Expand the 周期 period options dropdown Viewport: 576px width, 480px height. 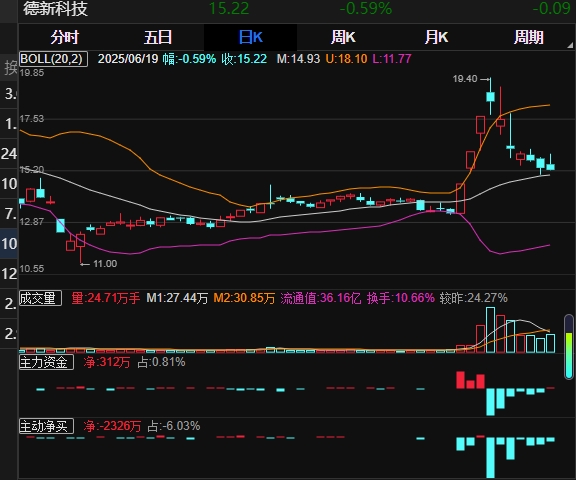[529, 37]
